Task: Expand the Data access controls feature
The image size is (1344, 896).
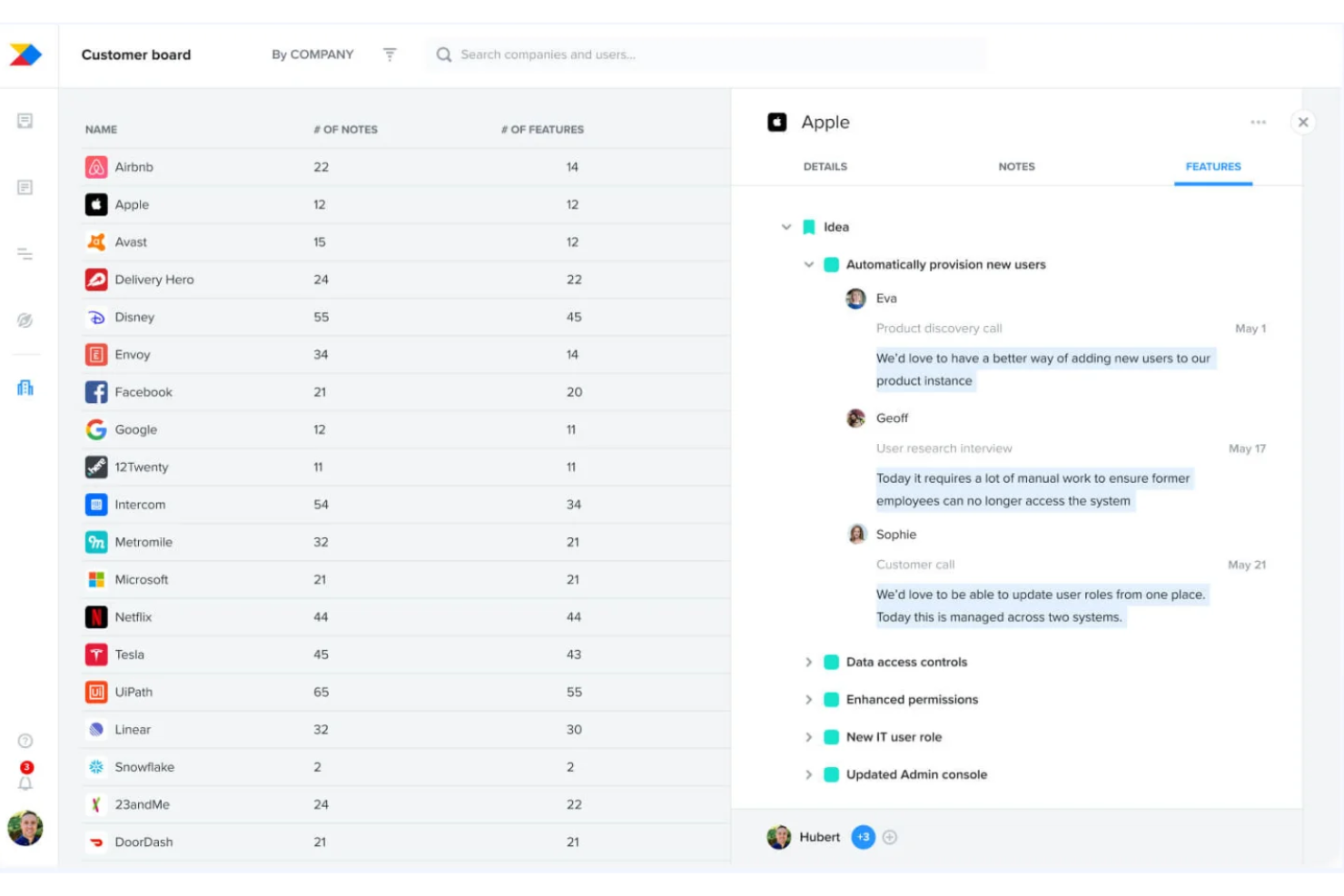Action: pos(808,662)
